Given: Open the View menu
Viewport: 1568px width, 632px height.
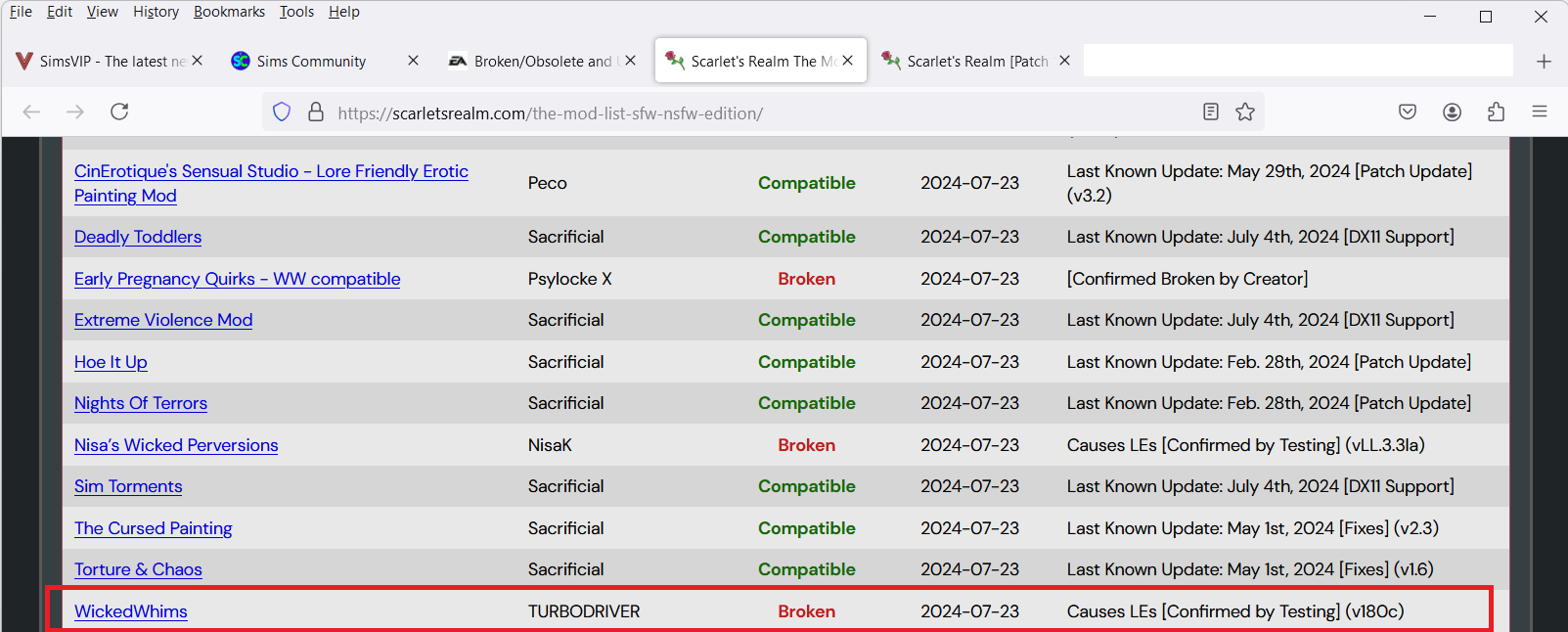Looking at the screenshot, I should (x=103, y=12).
